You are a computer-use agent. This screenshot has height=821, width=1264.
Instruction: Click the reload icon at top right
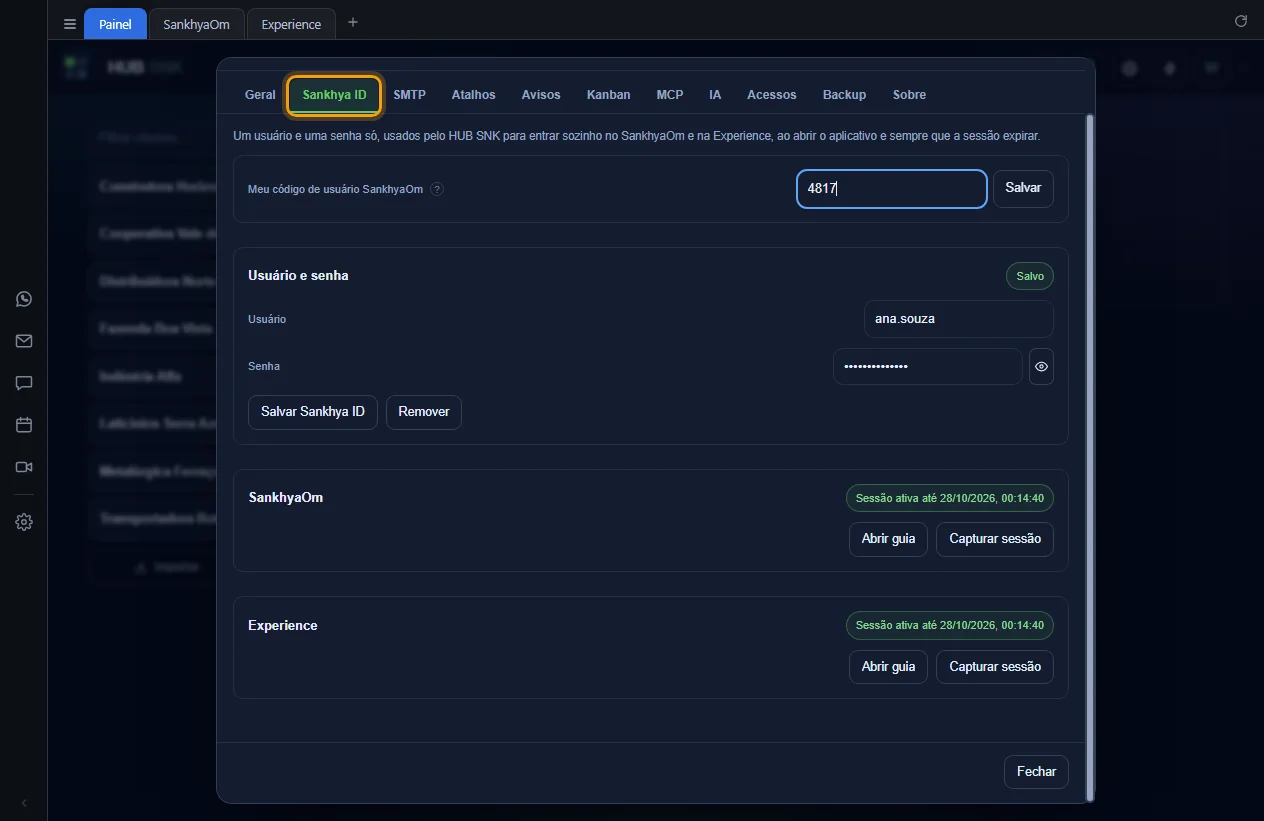1241,21
